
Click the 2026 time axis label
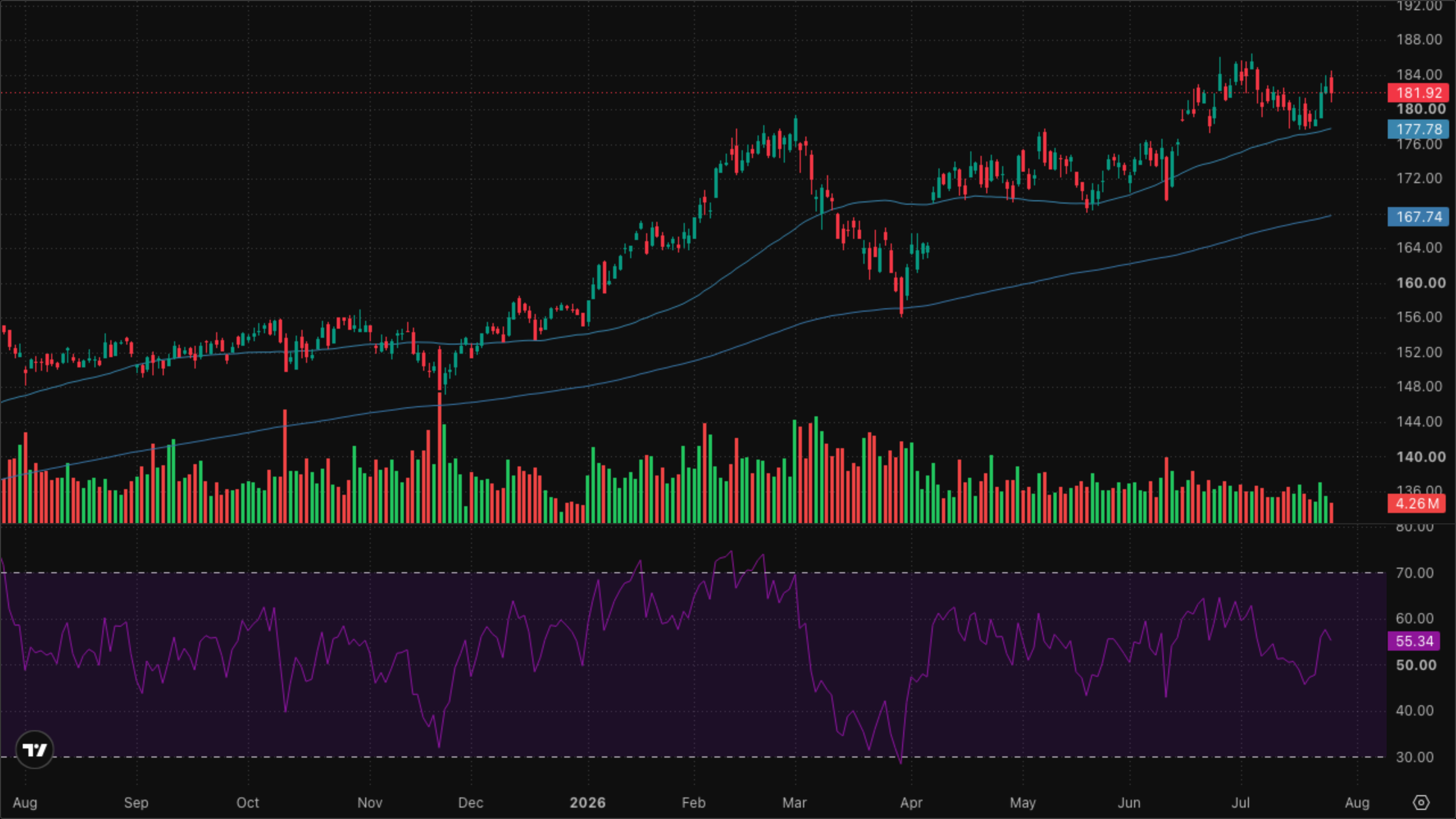click(588, 803)
